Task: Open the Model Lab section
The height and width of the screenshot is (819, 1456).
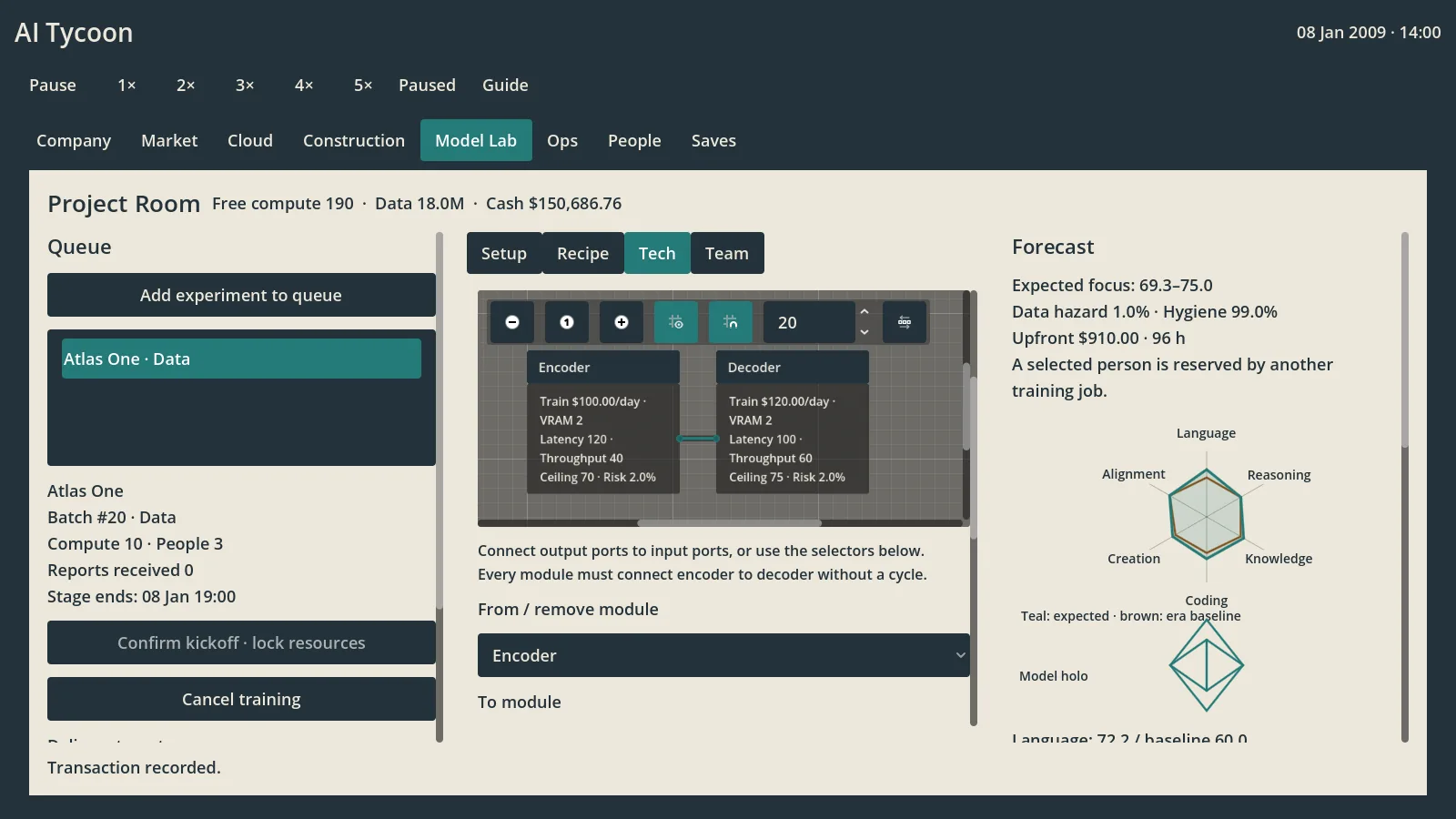Action: pyautogui.click(x=476, y=140)
